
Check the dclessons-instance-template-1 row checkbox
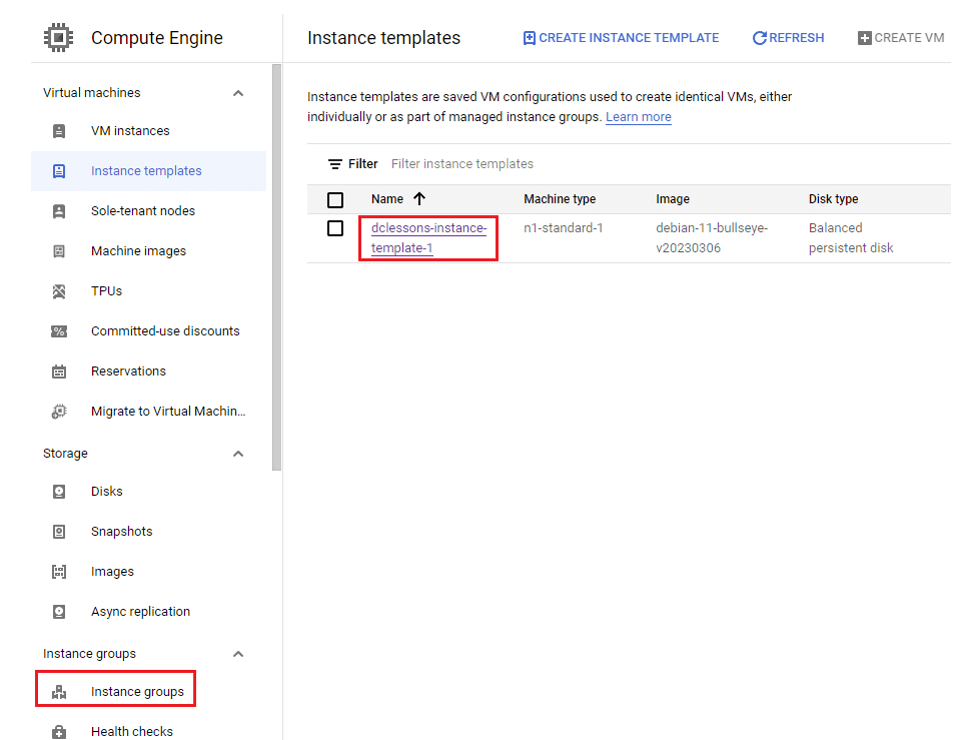(x=335, y=228)
